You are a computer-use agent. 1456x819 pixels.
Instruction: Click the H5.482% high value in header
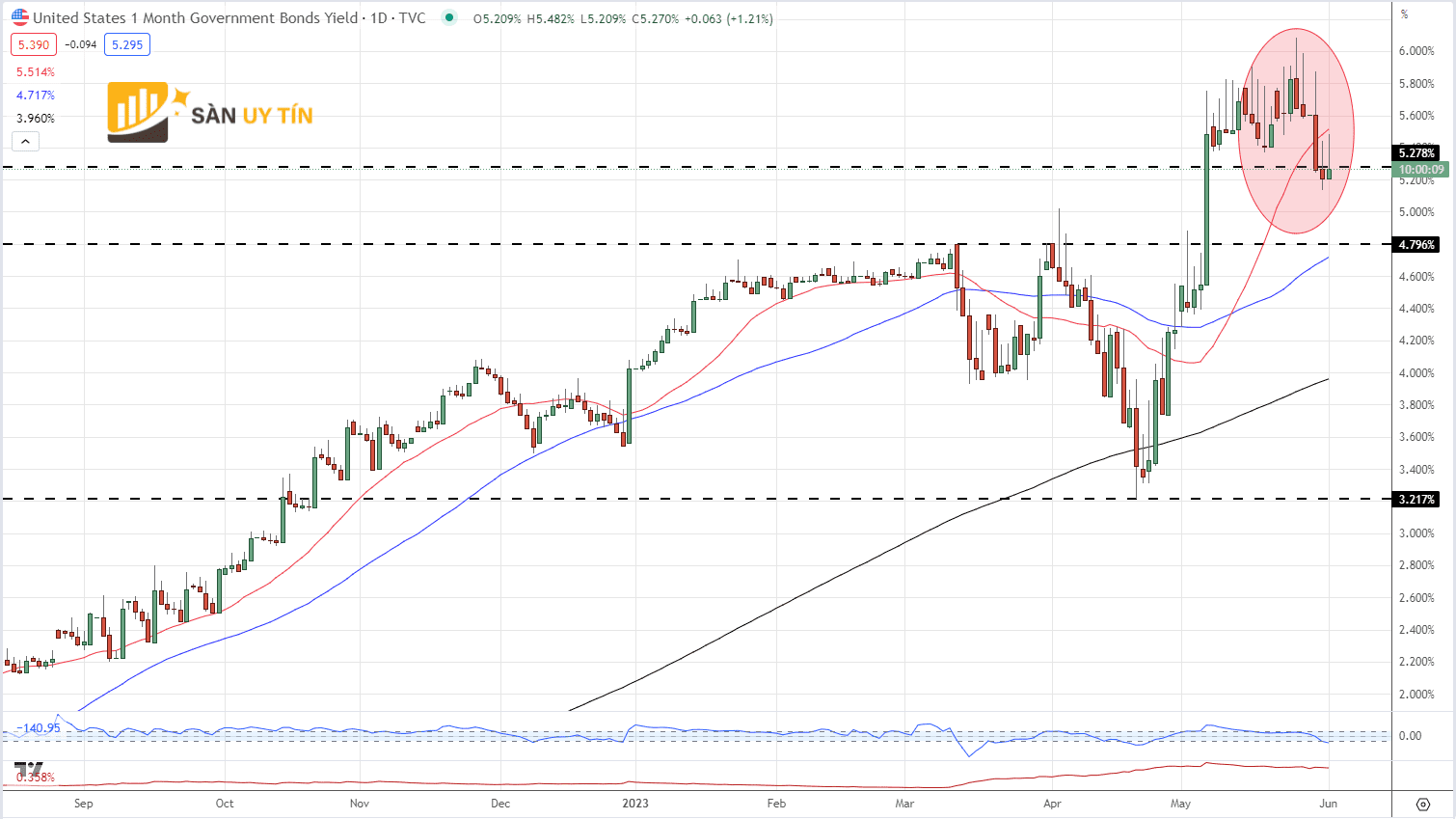551,18
